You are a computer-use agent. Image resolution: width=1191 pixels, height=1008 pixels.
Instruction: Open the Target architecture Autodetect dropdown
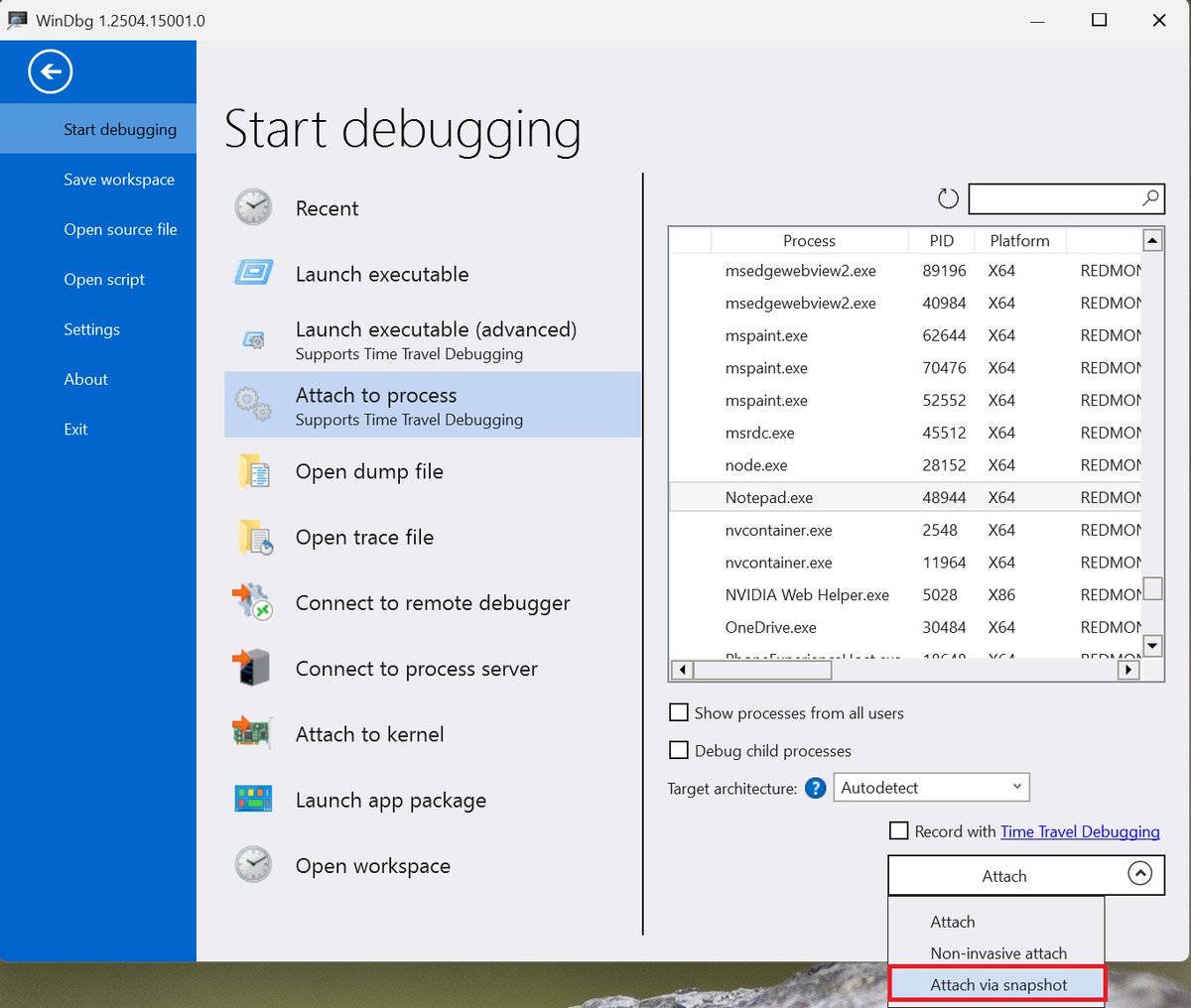(x=931, y=788)
